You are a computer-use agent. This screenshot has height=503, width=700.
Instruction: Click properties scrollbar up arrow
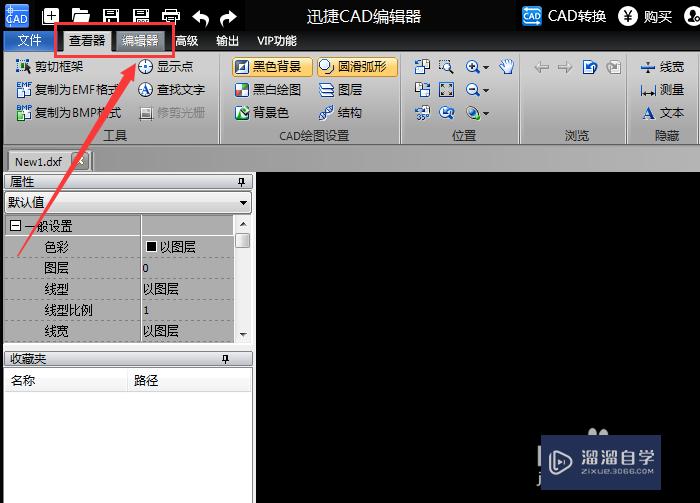[243, 224]
